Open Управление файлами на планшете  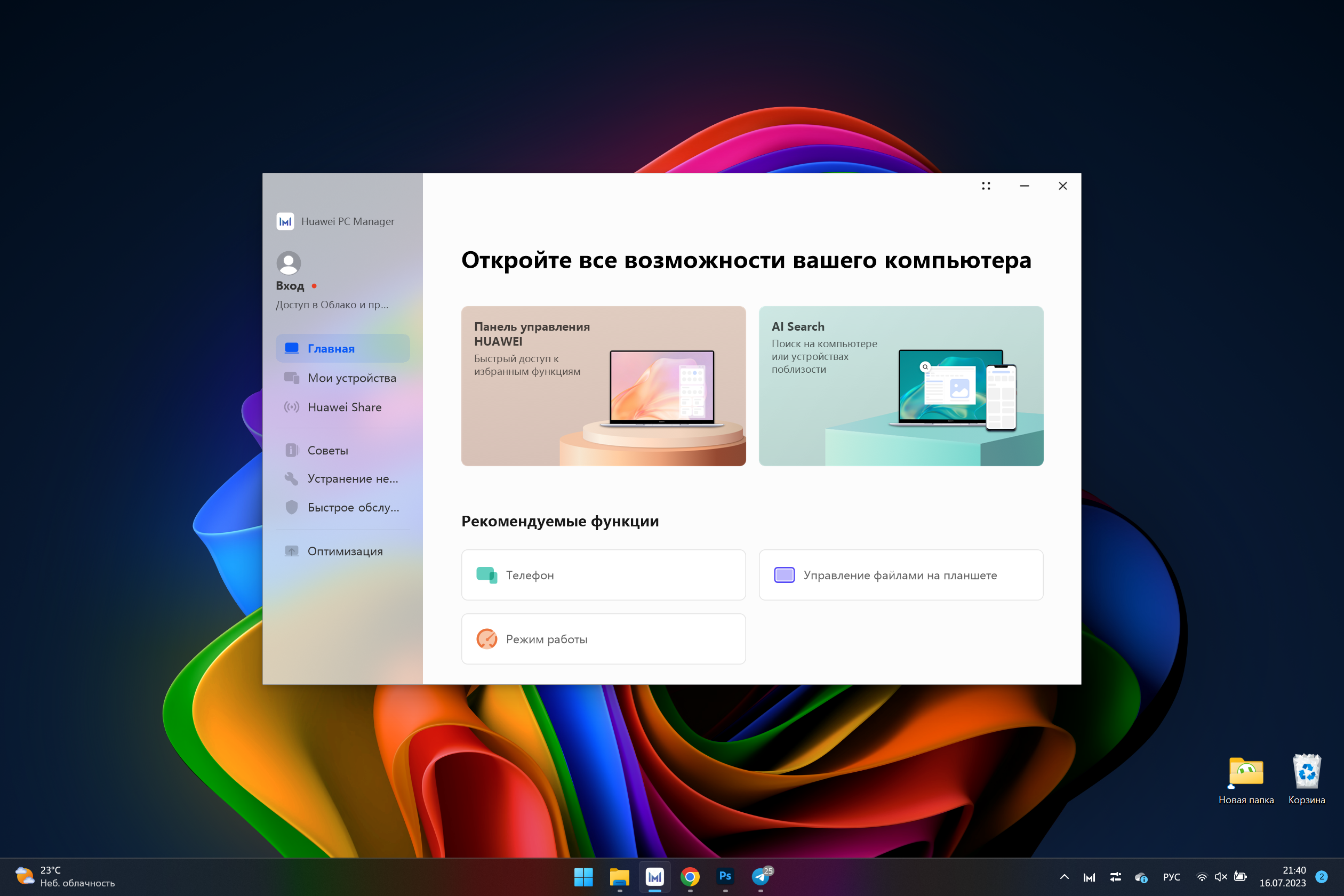tap(901, 575)
